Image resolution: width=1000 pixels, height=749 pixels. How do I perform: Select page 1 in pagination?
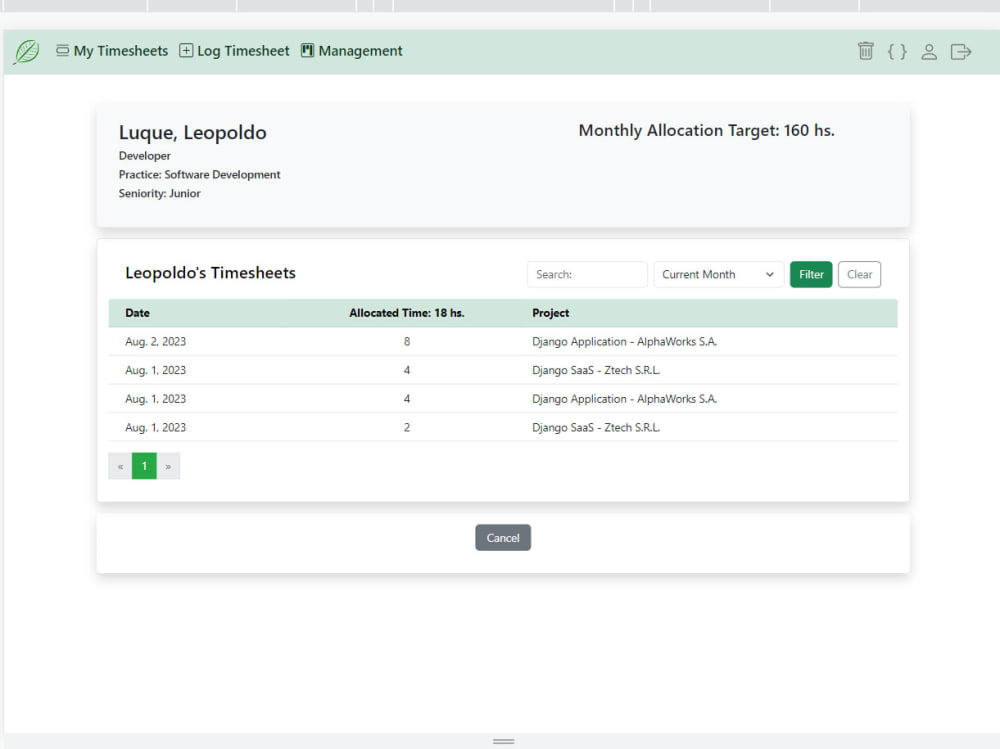click(x=143, y=466)
